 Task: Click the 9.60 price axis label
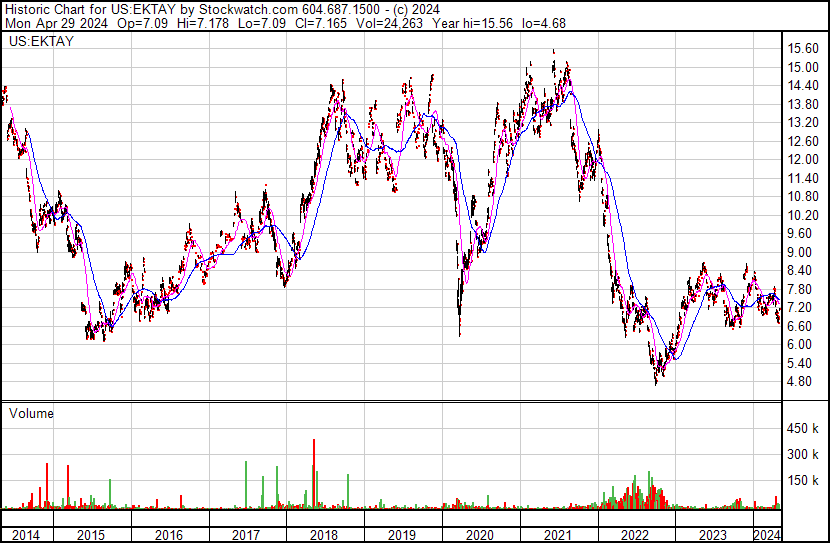(800, 233)
